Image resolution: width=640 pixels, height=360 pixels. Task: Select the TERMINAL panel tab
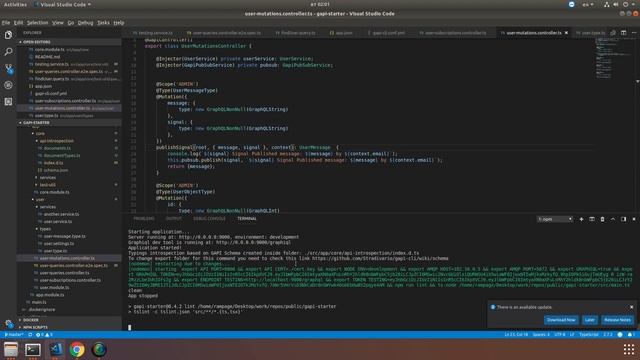247,219
